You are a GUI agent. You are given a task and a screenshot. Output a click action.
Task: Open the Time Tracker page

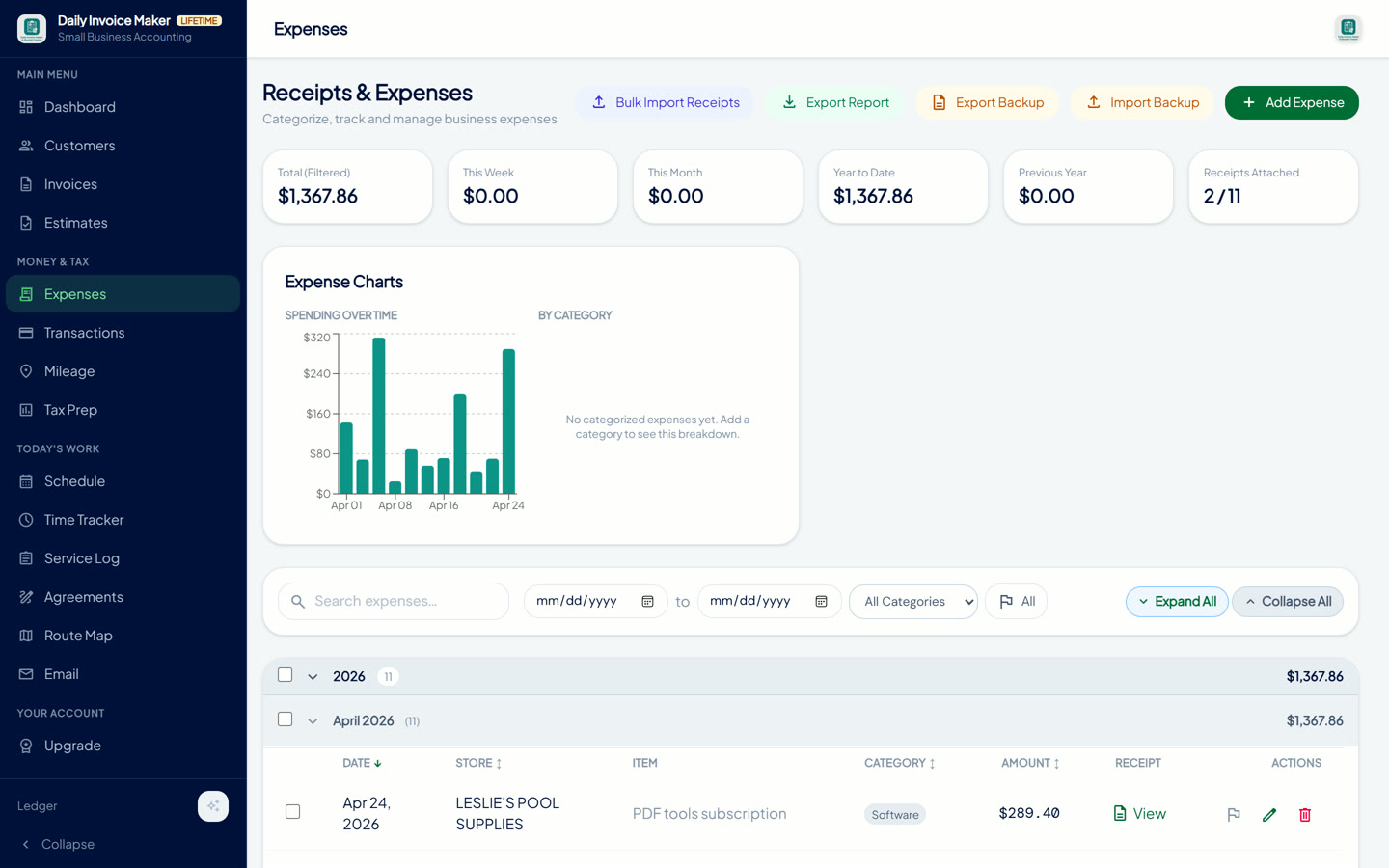pyautogui.click(x=123, y=520)
